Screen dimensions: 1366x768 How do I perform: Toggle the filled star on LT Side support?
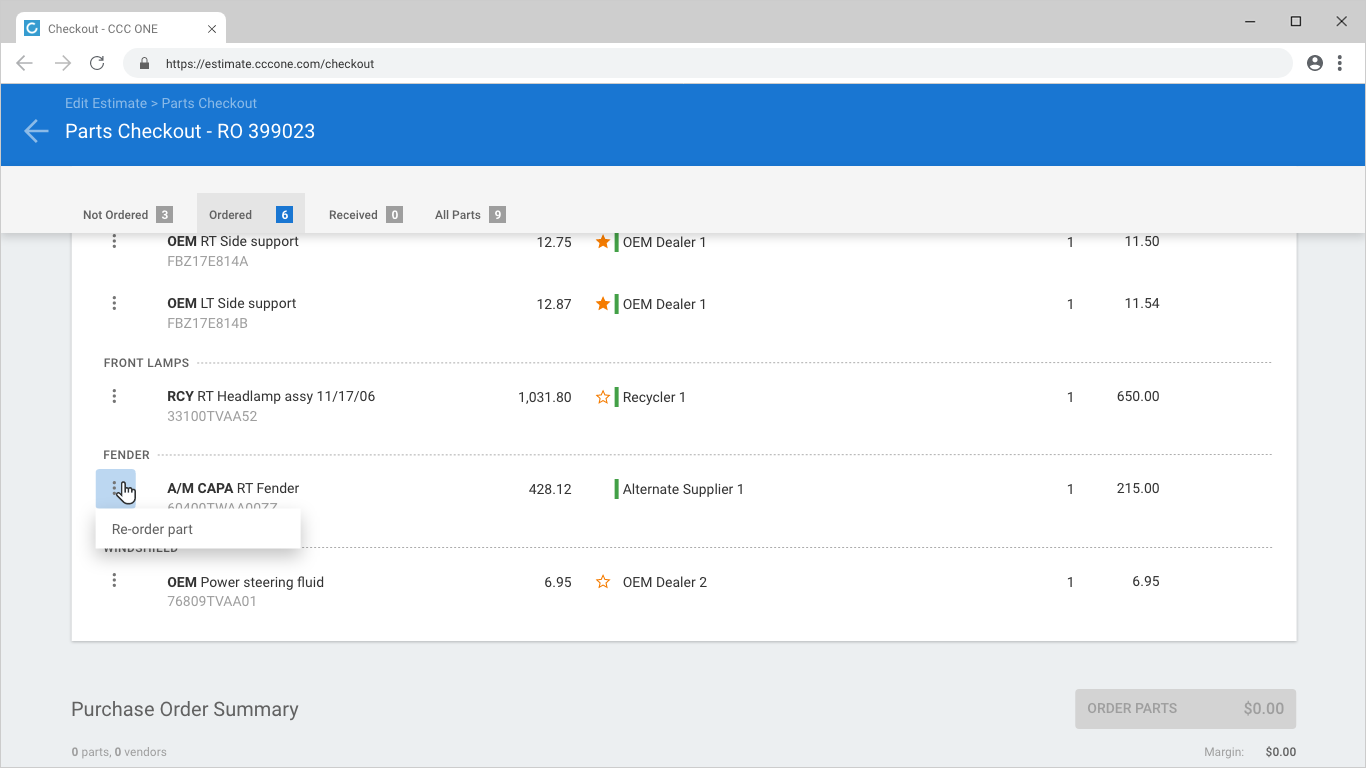tap(603, 304)
